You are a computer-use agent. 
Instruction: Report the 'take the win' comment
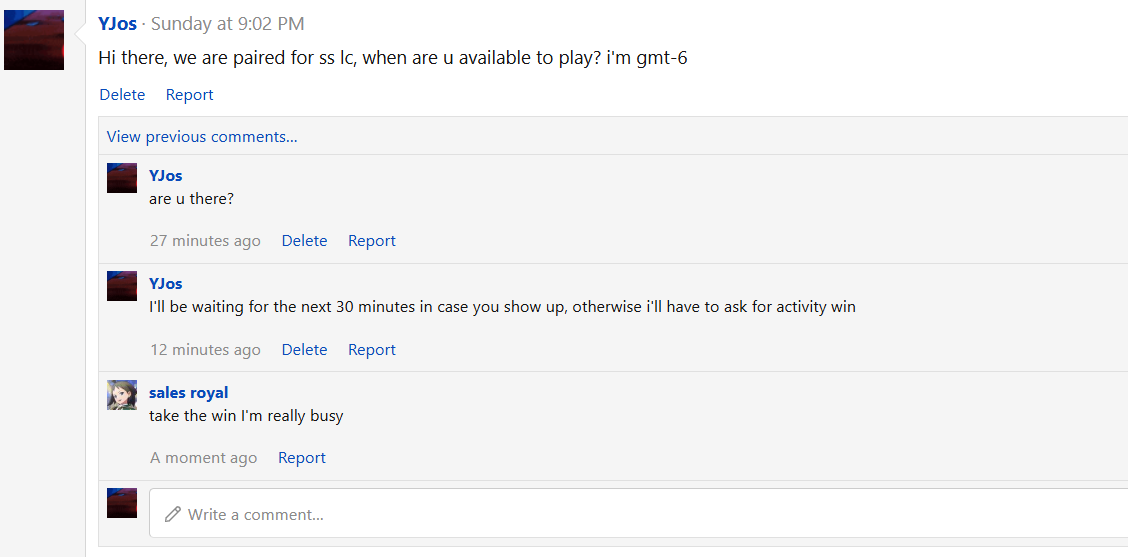(x=301, y=458)
